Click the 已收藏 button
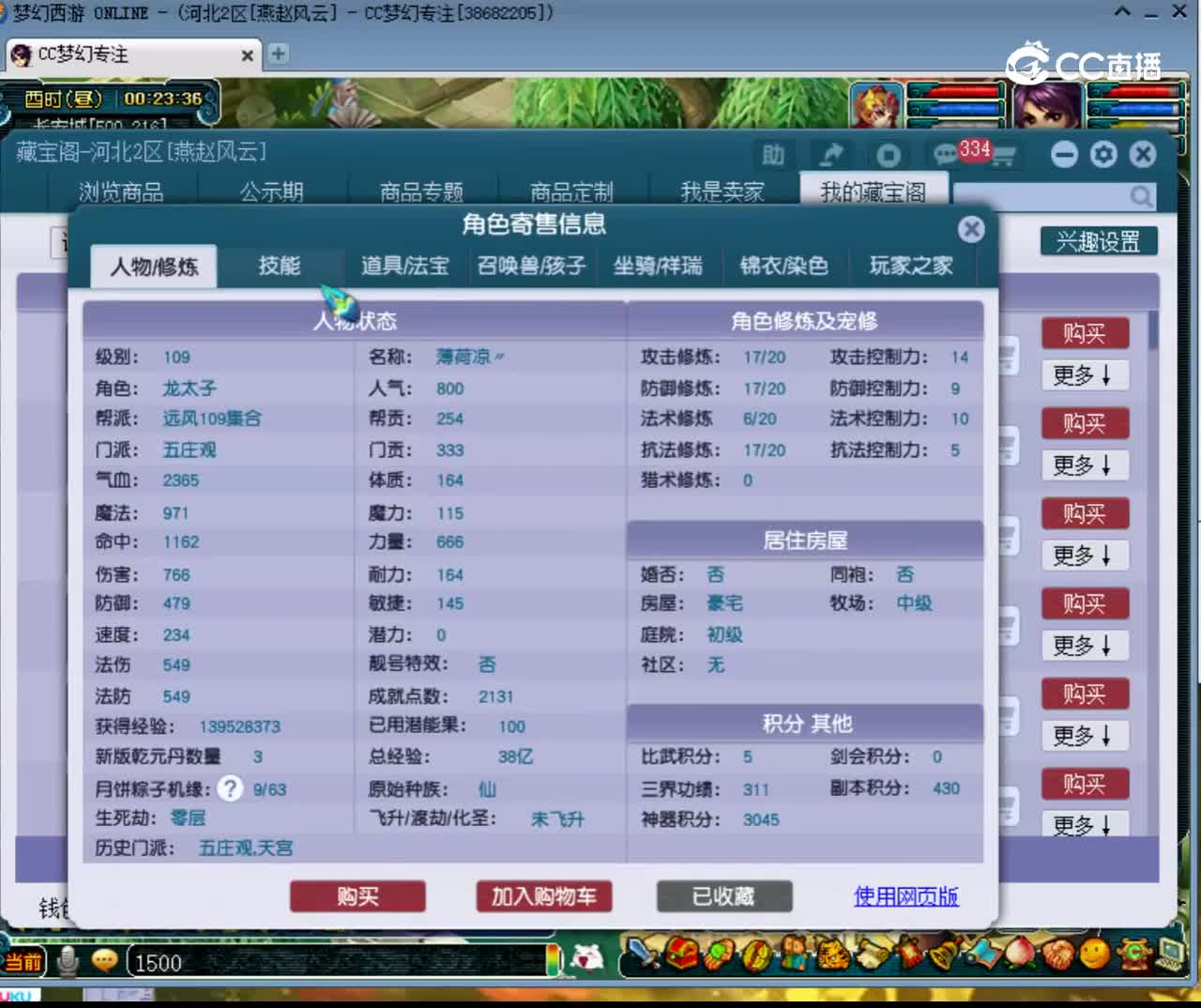 pos(723,896)
